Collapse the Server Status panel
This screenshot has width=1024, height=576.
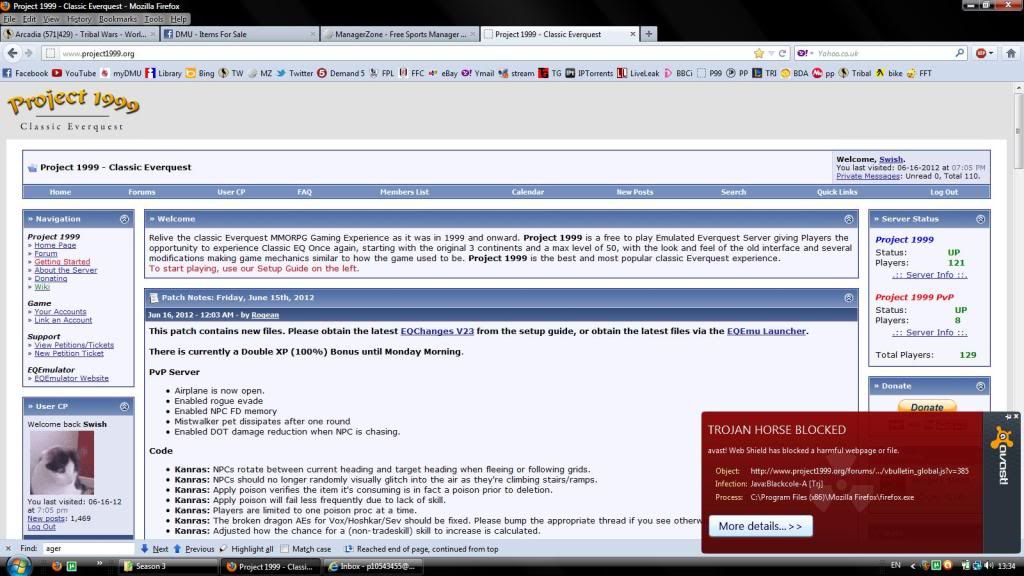coord(980,219)
